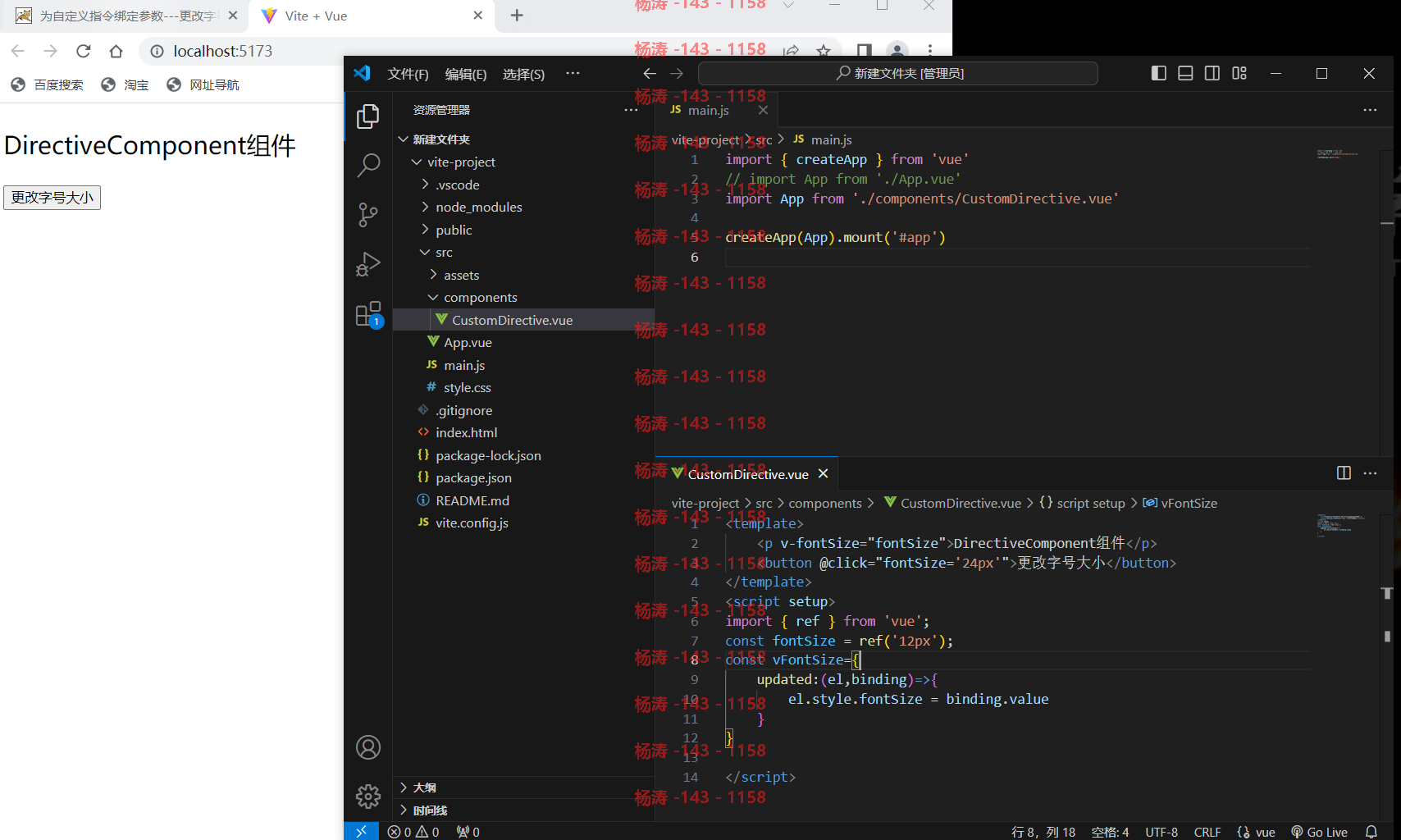Open more actions for upper editor group
This screenshot has width=1401, height=840.
point(1370,110)
